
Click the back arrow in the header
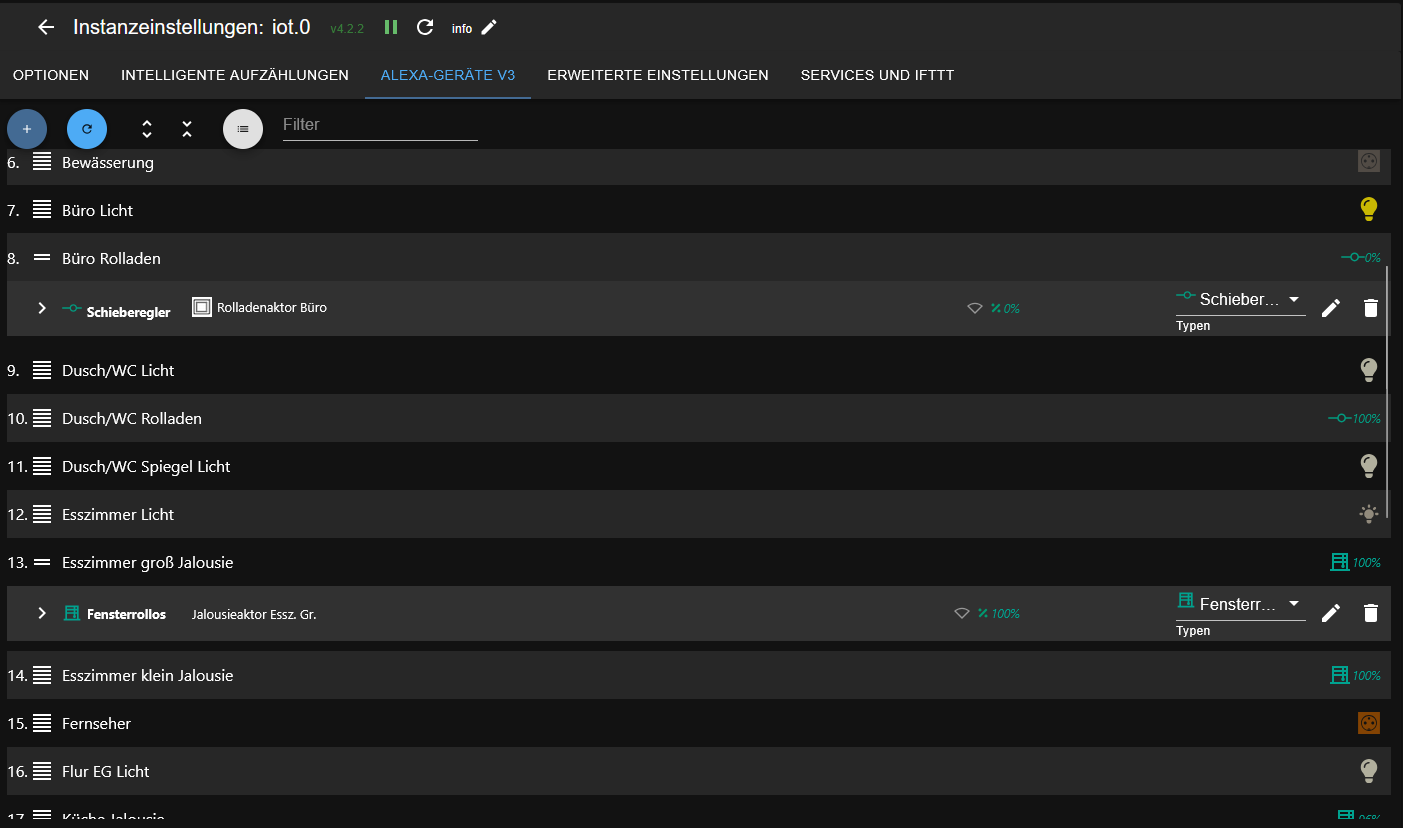point(45,27)
